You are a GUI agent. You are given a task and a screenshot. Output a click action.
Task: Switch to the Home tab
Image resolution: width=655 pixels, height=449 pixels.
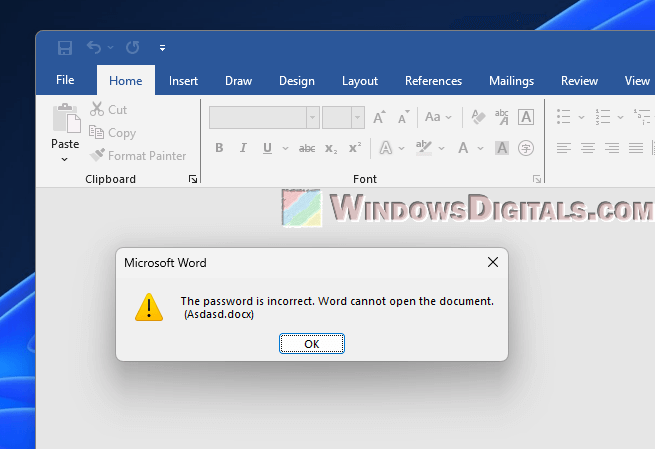click(126, 81)
